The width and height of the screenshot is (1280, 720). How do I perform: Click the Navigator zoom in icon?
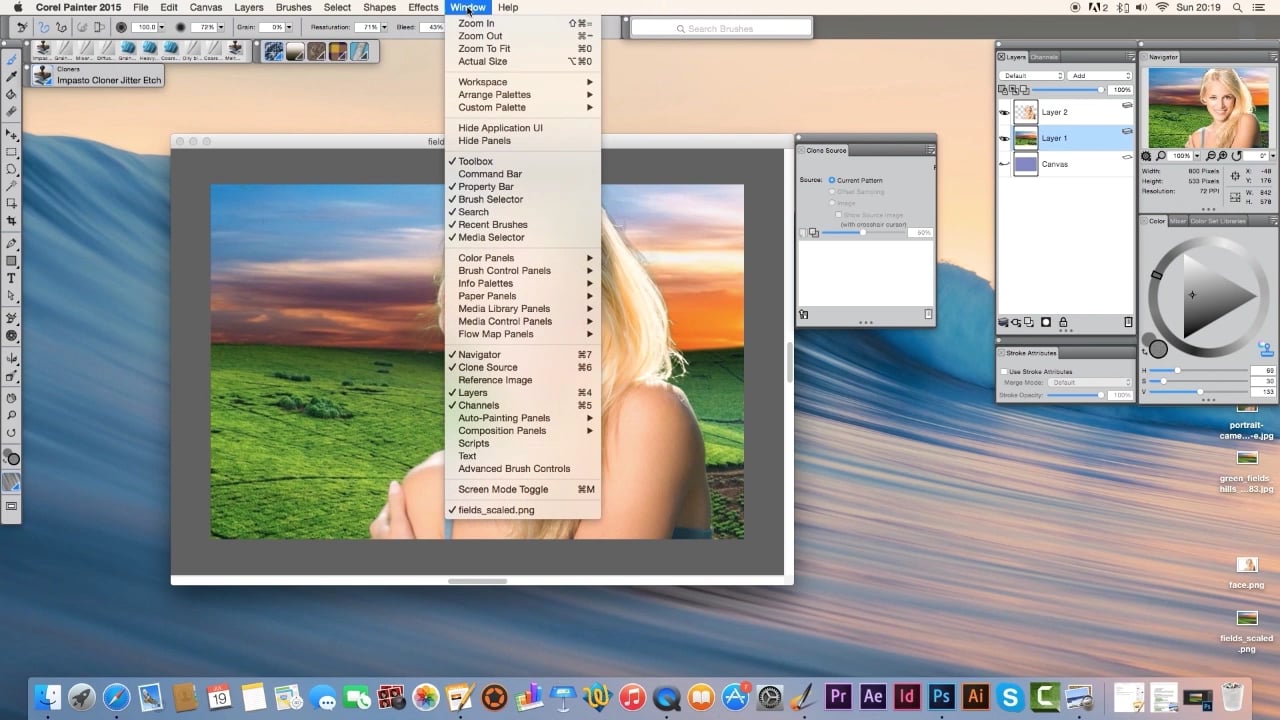[x=1224, y=156]
